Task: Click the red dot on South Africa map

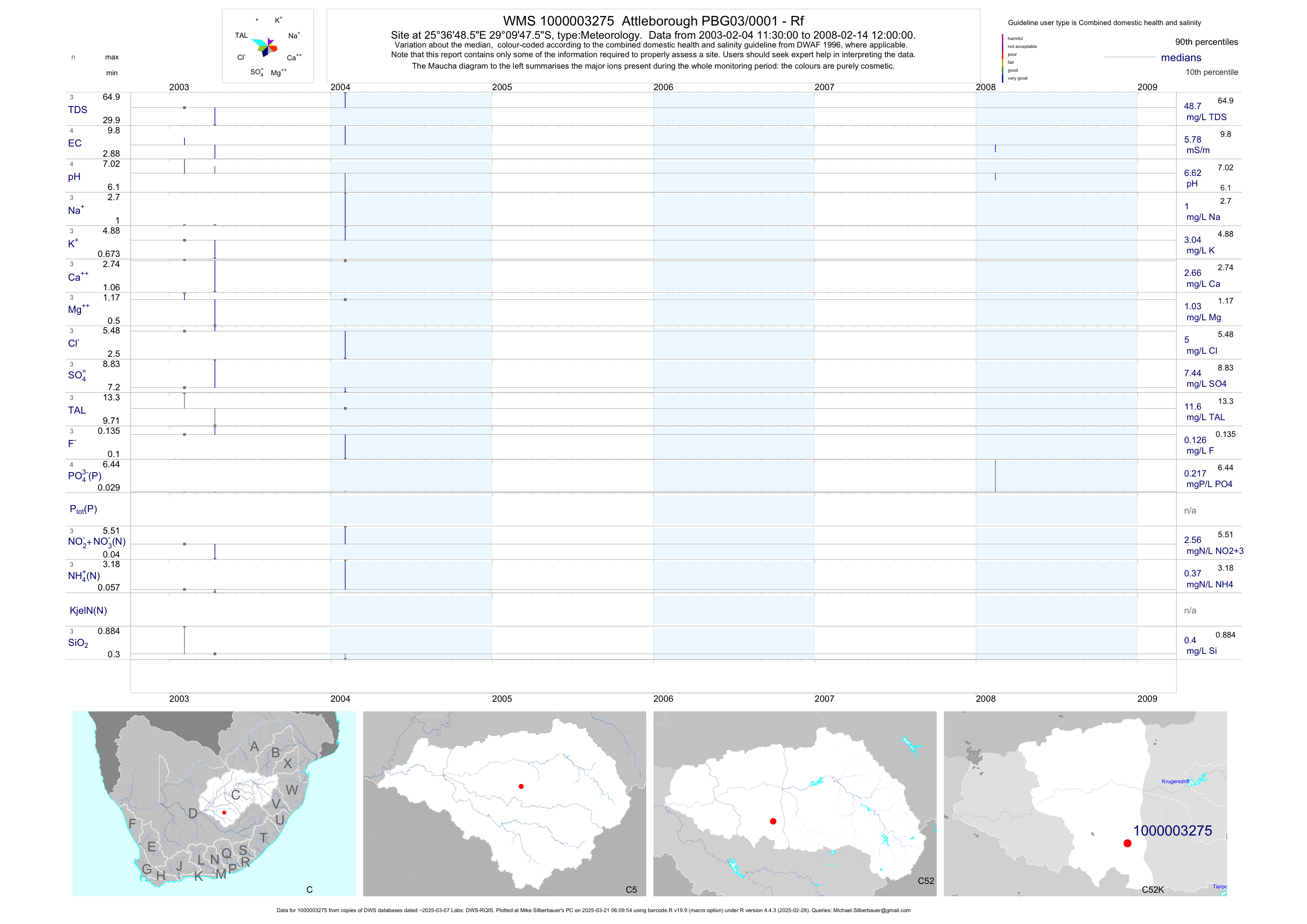Action: pos(224,813)
